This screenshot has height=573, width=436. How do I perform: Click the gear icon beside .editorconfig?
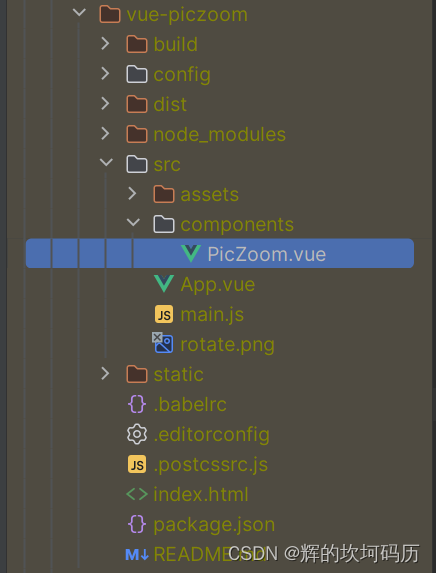click(x=137, y=434)
